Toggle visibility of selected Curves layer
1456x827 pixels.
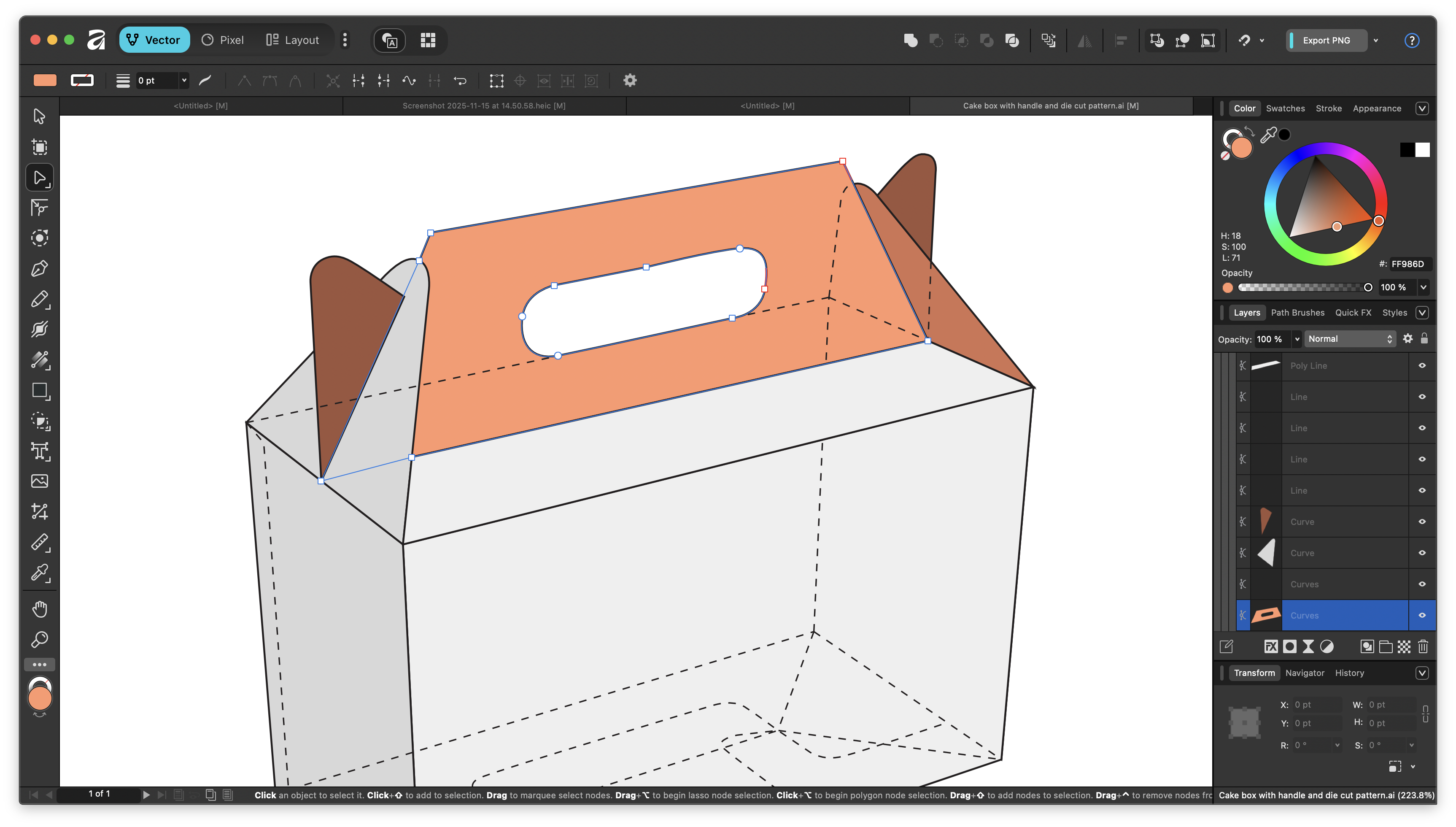[x=1422, y=615]
